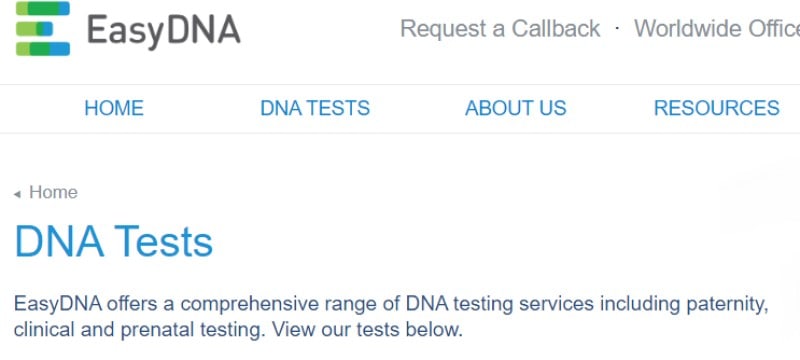Return via the Home breadcrumb link
The image size is (800, 360).
[53, 192]
